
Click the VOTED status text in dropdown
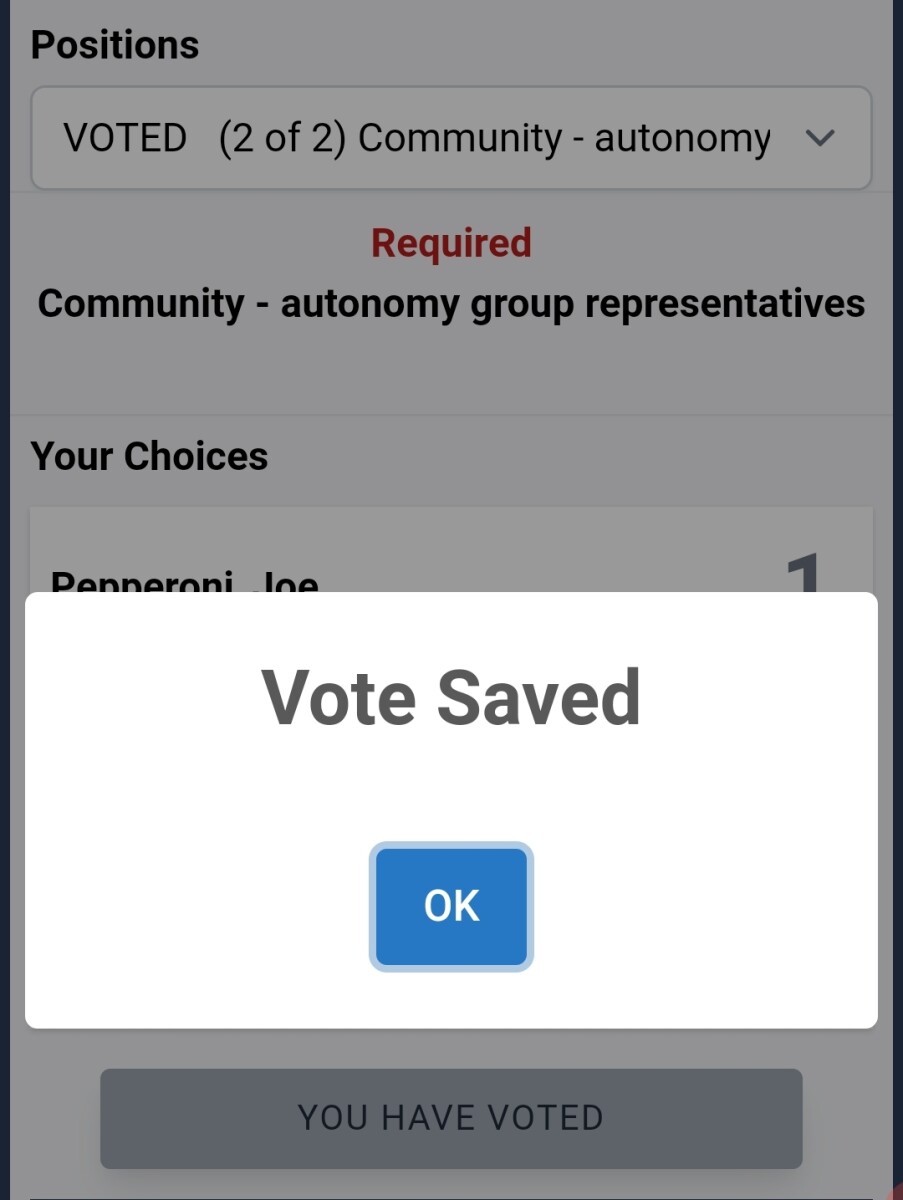[x=125, y=138]
